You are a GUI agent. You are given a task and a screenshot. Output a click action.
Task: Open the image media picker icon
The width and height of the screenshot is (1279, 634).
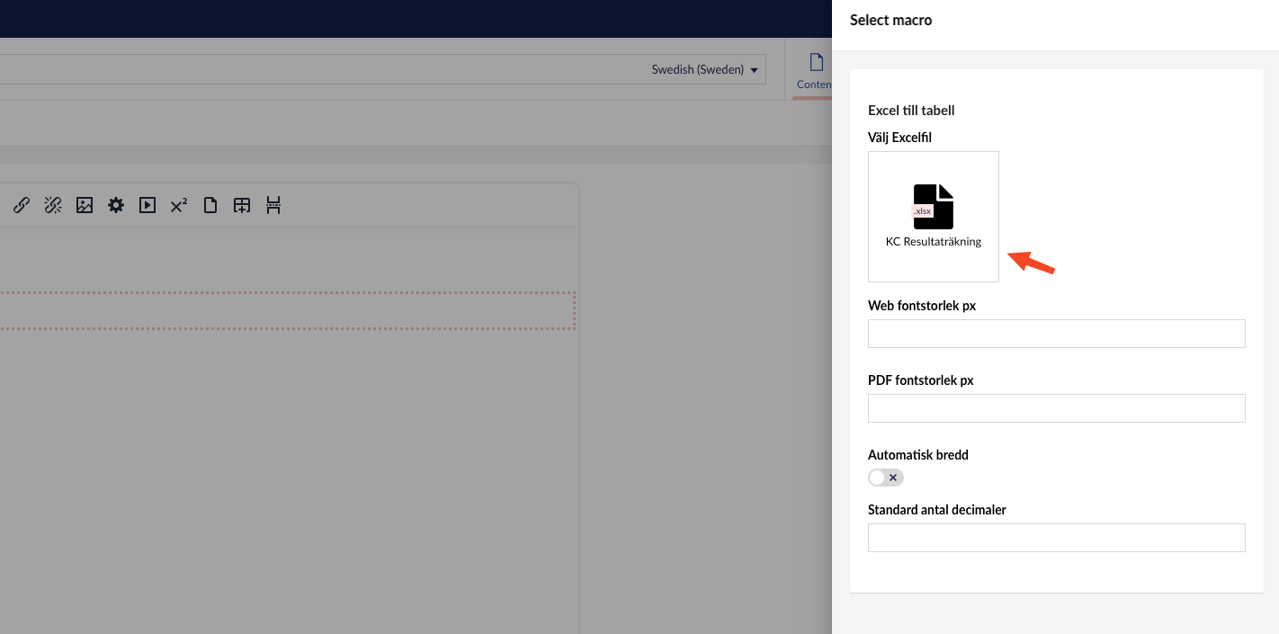pos(85,205)
